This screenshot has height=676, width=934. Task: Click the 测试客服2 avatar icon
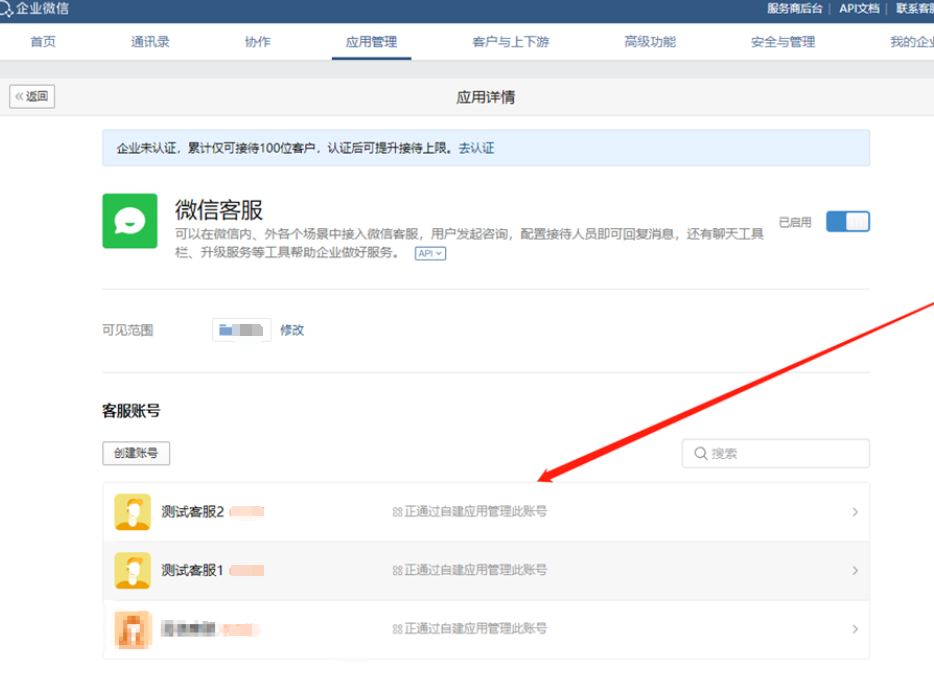coord(132,512)
